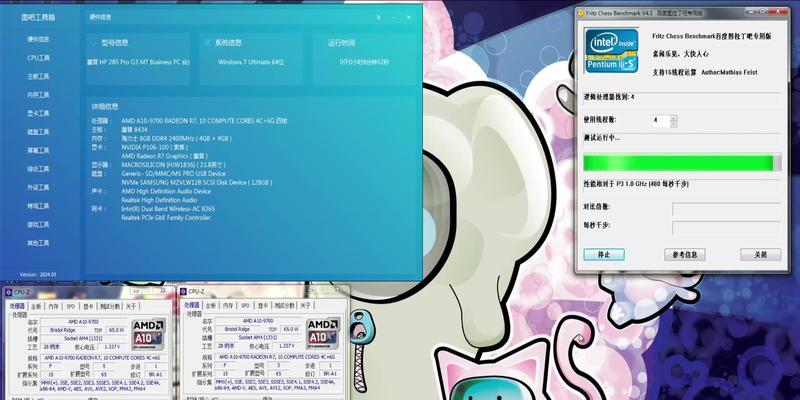Click AMD A10 logo in right CPU-Z

[x=322, y=332]
